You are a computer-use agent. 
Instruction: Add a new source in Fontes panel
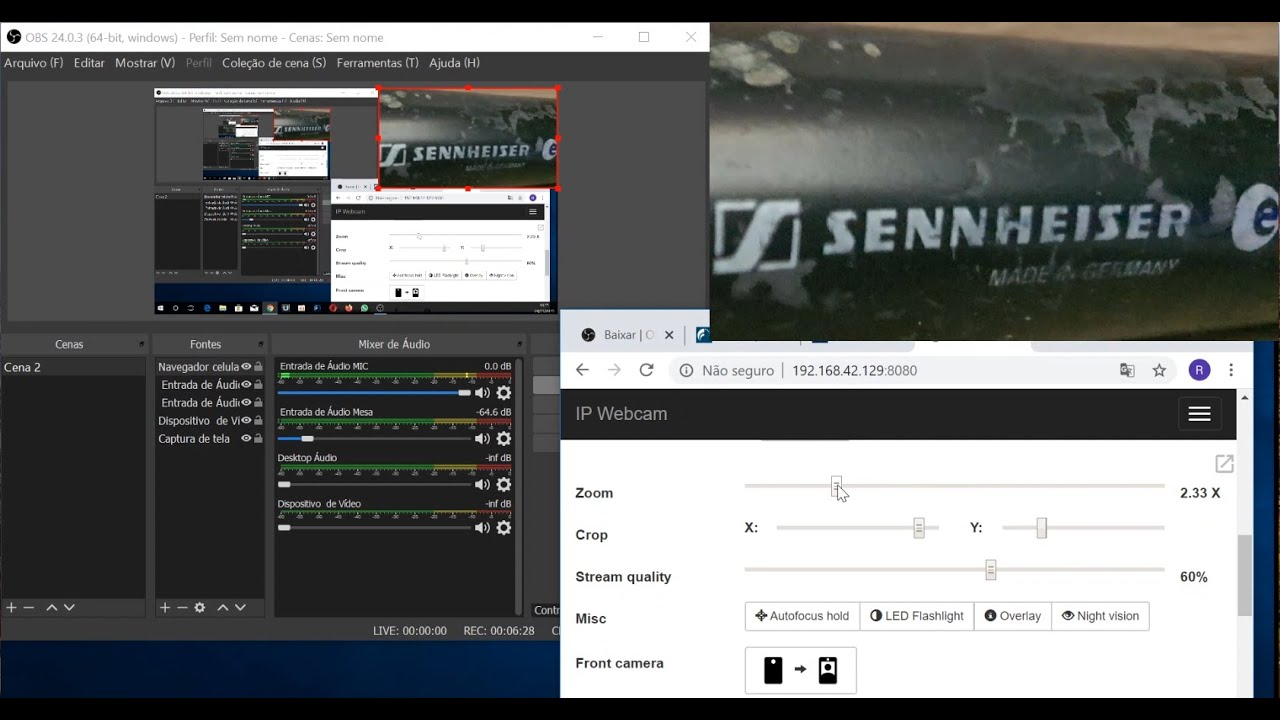165,607
